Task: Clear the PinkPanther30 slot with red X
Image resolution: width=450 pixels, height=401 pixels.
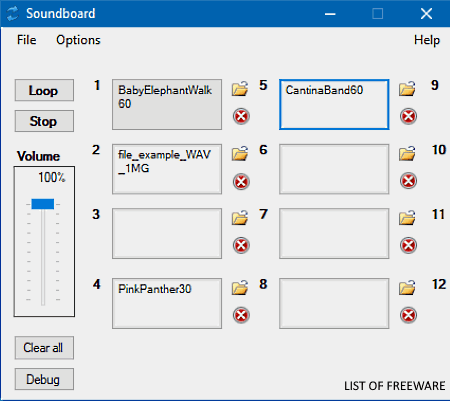Action: [241, 315]
